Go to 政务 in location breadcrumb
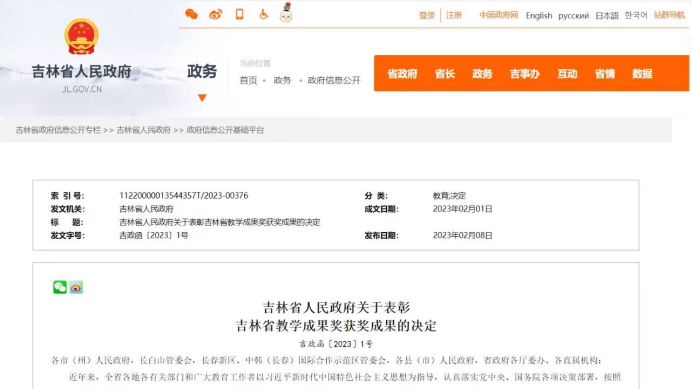 [x=282, y=80]
